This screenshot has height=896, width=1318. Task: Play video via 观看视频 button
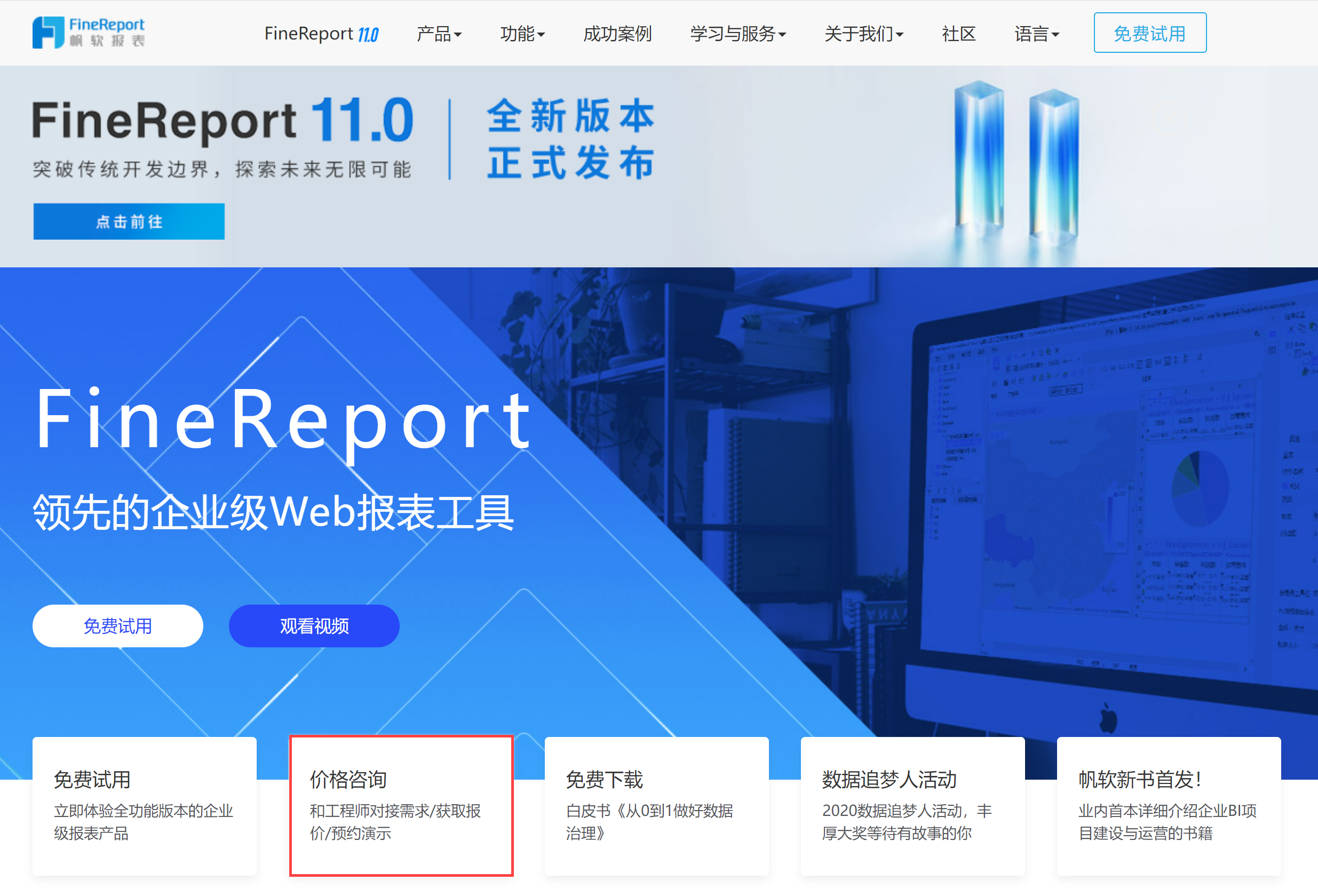click(x=314, y=625)
